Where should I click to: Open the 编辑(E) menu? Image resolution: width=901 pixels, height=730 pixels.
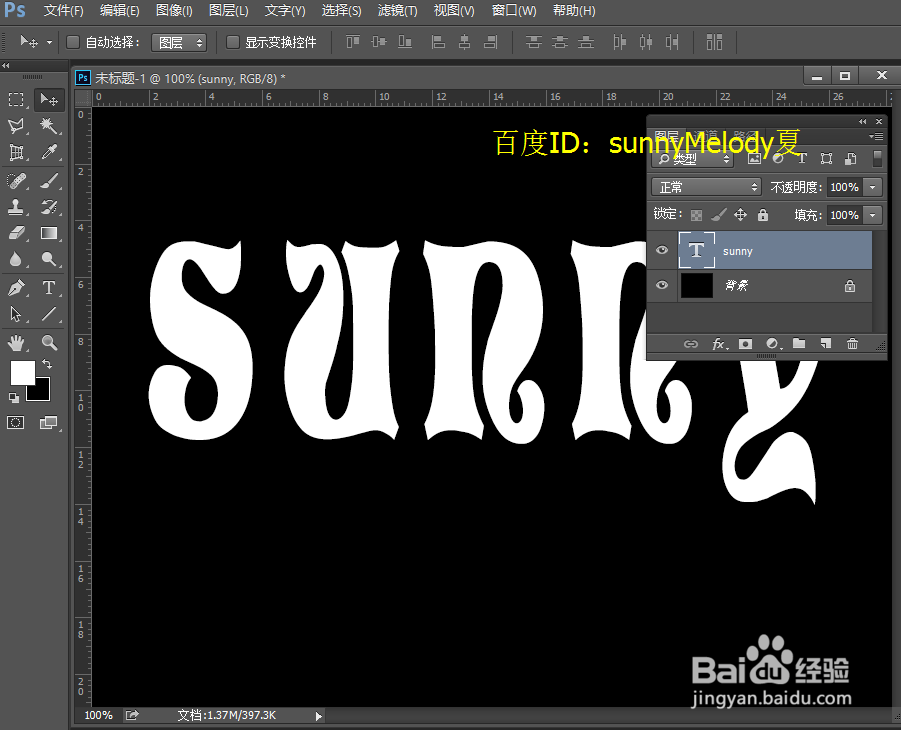[120, 10]
